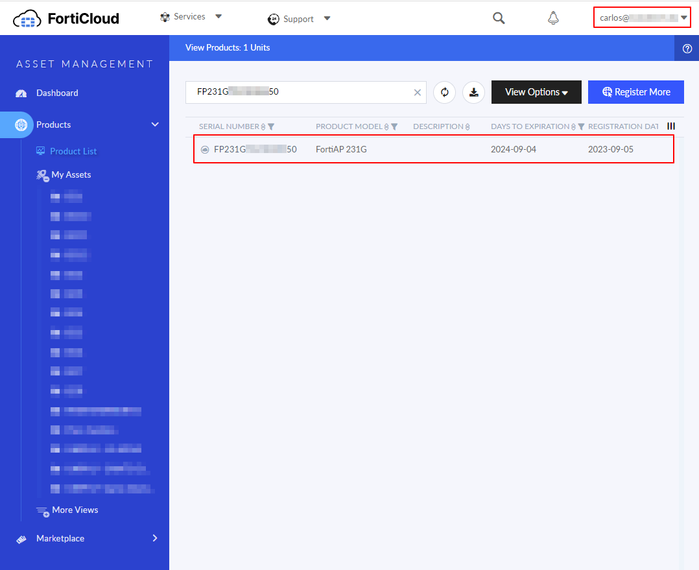Click the Services gear icon
The height and width of the screenshot is (570, 699).
coord(165,17)
